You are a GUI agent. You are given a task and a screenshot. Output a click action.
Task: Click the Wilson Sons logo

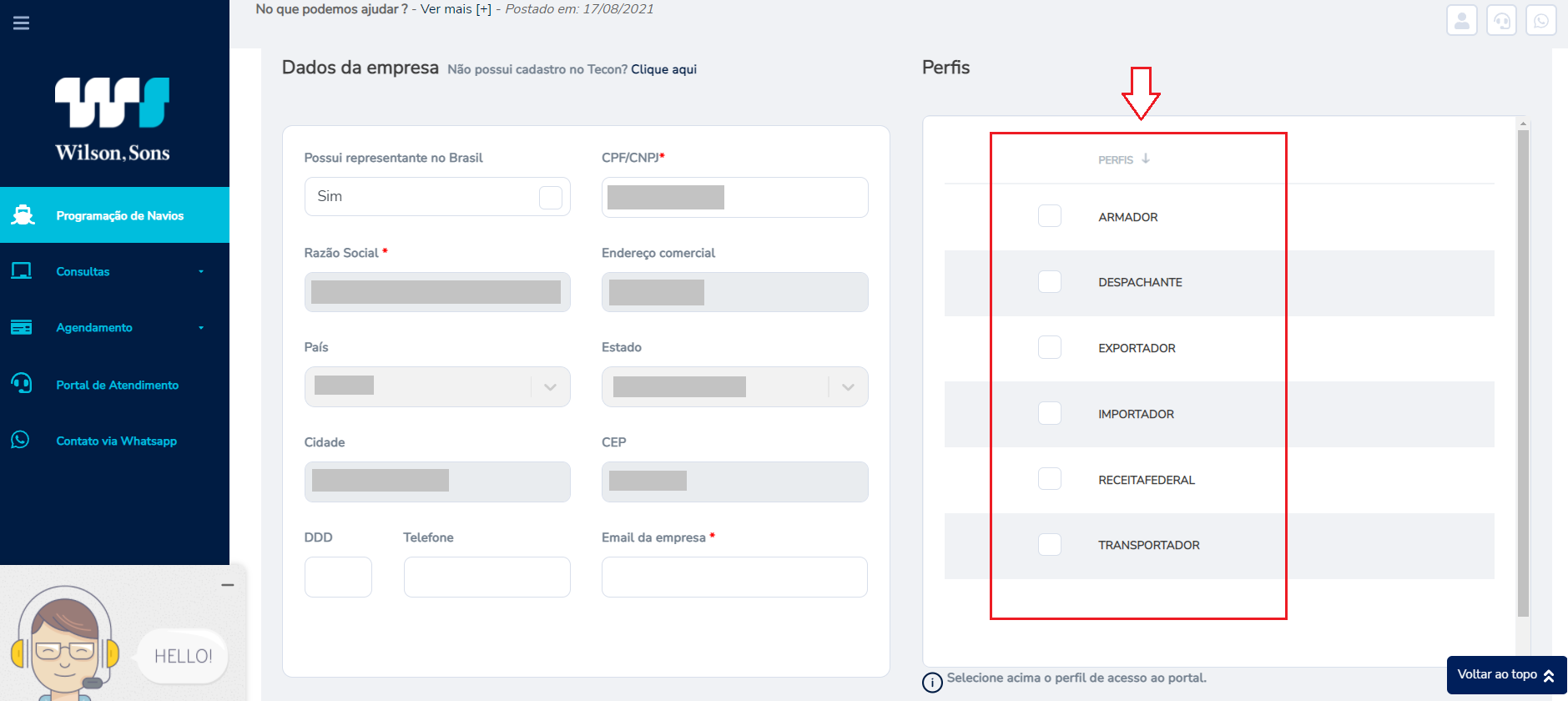pyautogui.click(x=113, y=119)
